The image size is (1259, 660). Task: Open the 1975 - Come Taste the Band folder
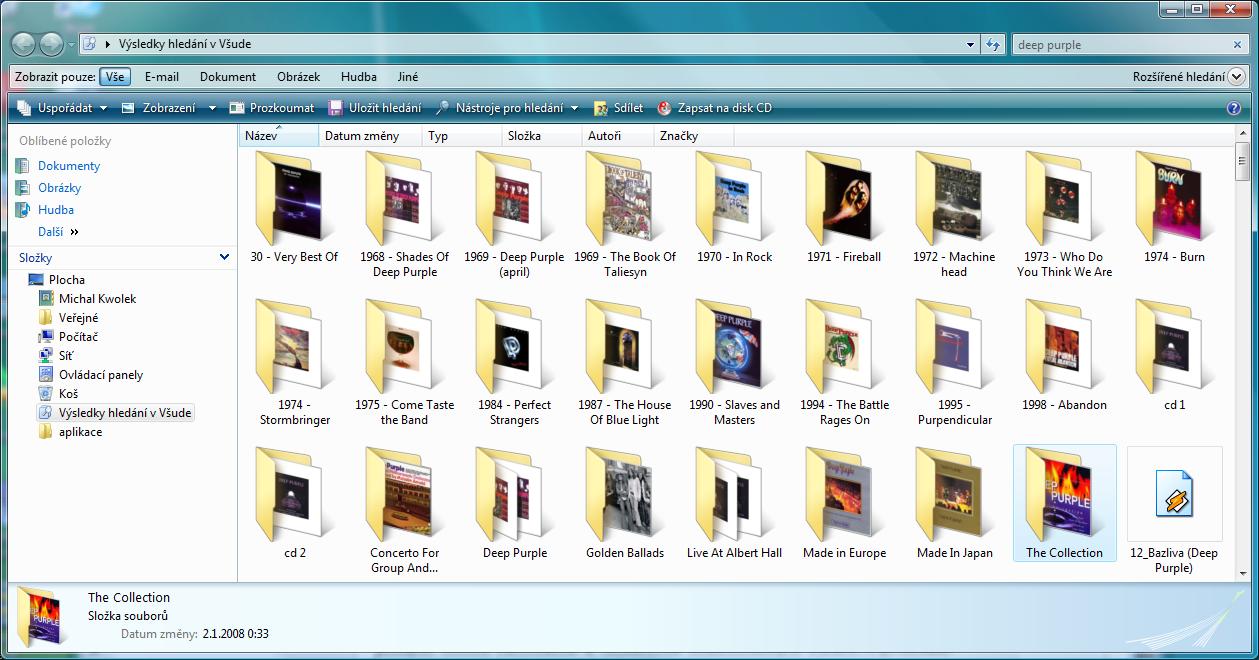[x=405, y=363]
